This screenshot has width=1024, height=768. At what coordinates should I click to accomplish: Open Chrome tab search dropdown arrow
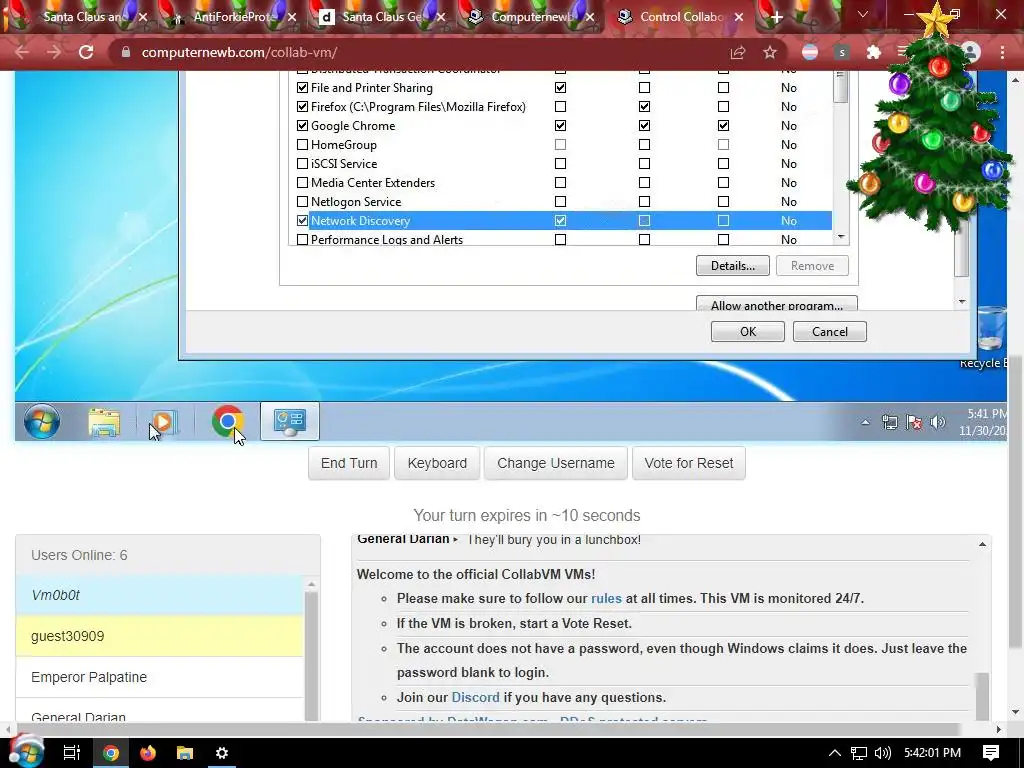(863, 14)
